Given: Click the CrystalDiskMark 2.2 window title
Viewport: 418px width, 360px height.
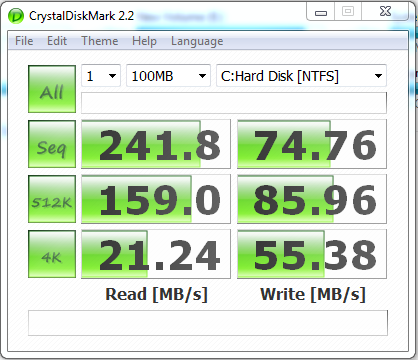Looking at the screenshot, I should tap(81, 16).
